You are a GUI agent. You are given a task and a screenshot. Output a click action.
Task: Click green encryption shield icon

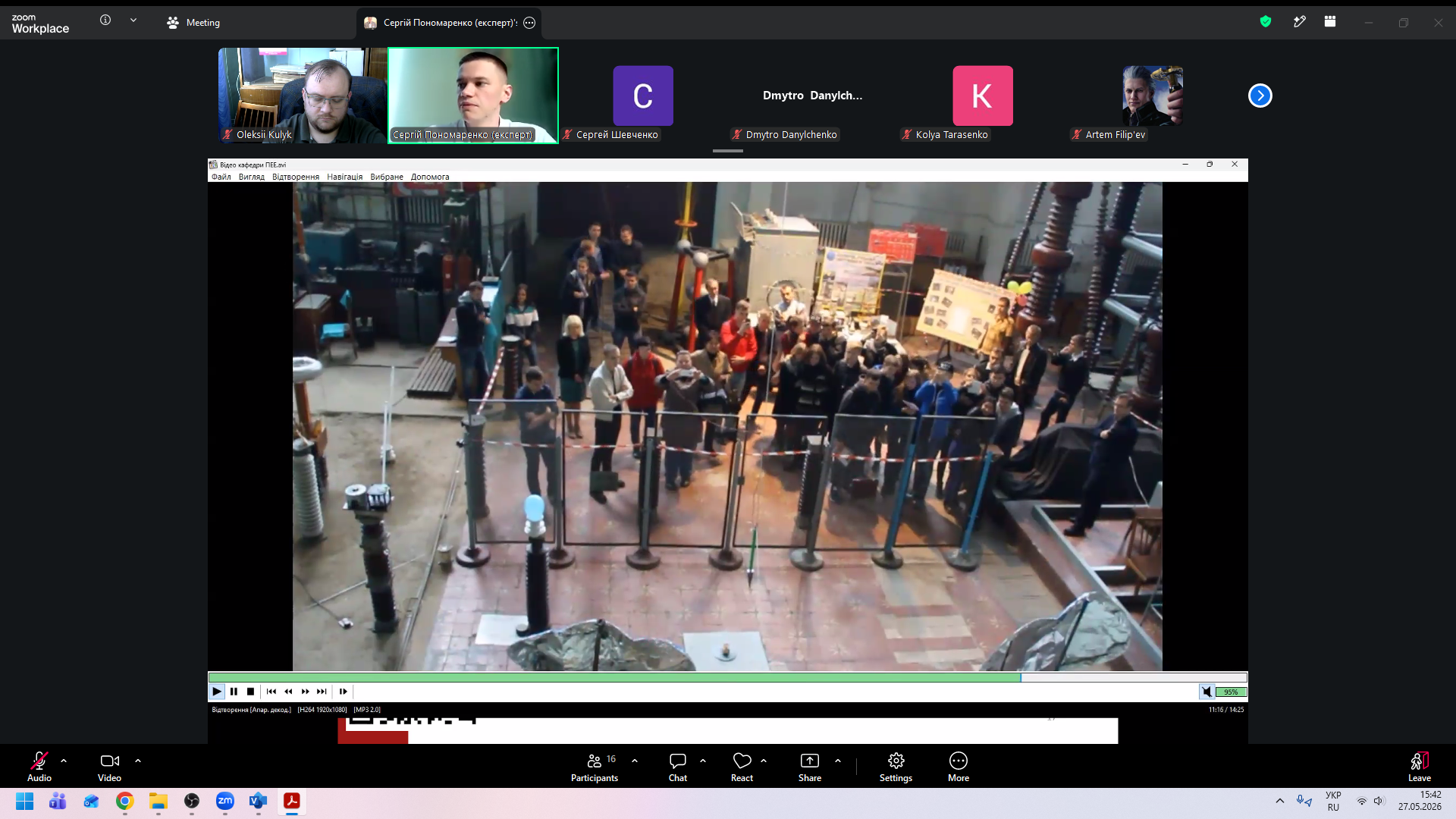click(1265, 22)
